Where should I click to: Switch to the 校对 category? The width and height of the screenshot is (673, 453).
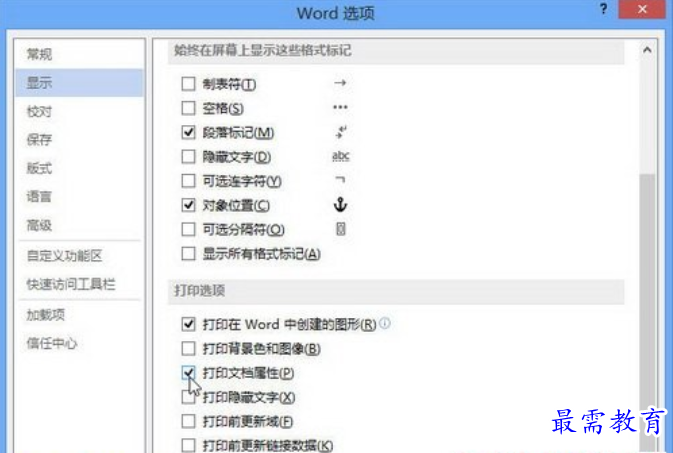(79, 111)
